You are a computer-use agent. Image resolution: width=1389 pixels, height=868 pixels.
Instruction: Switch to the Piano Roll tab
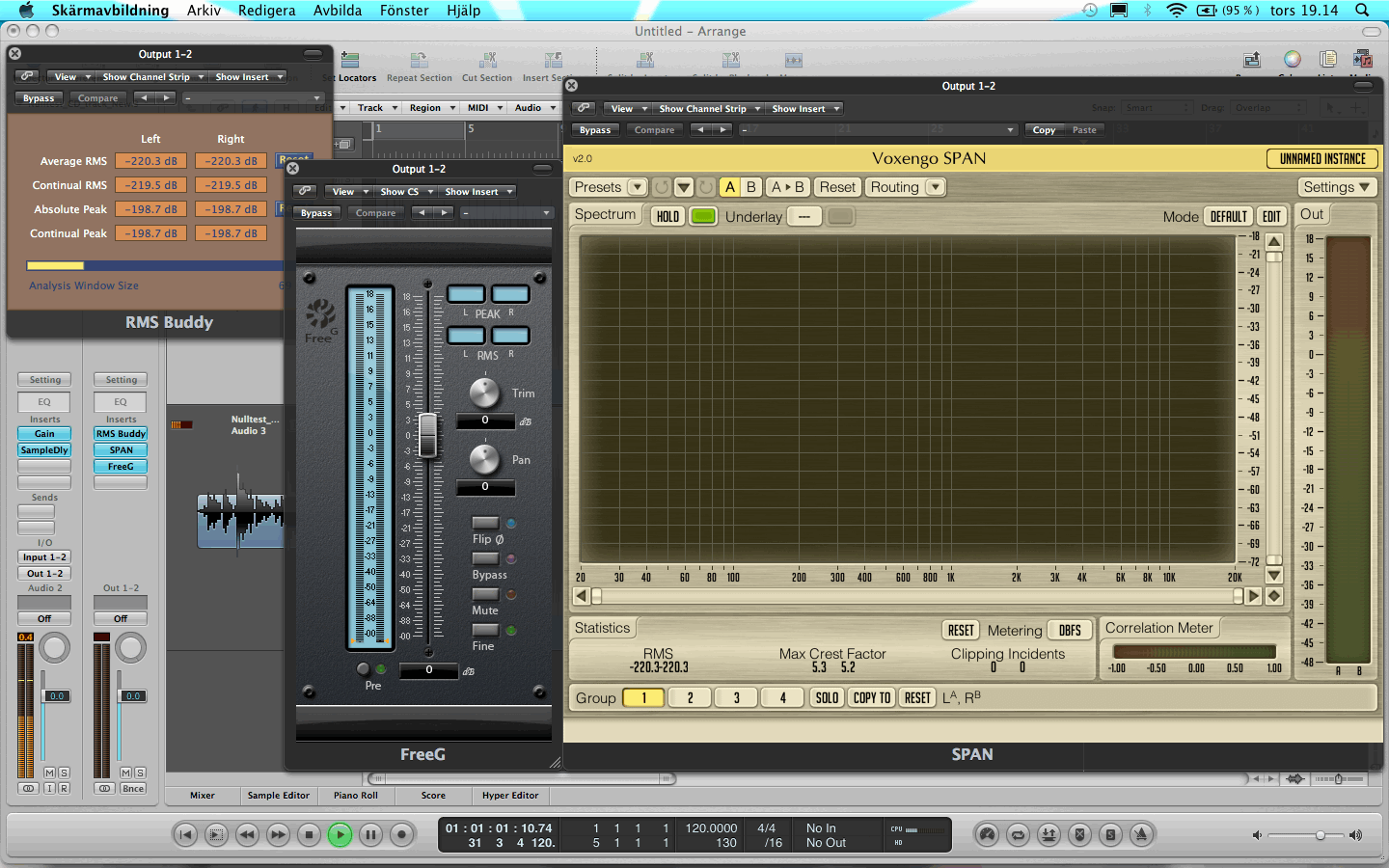tap(355, 796)
